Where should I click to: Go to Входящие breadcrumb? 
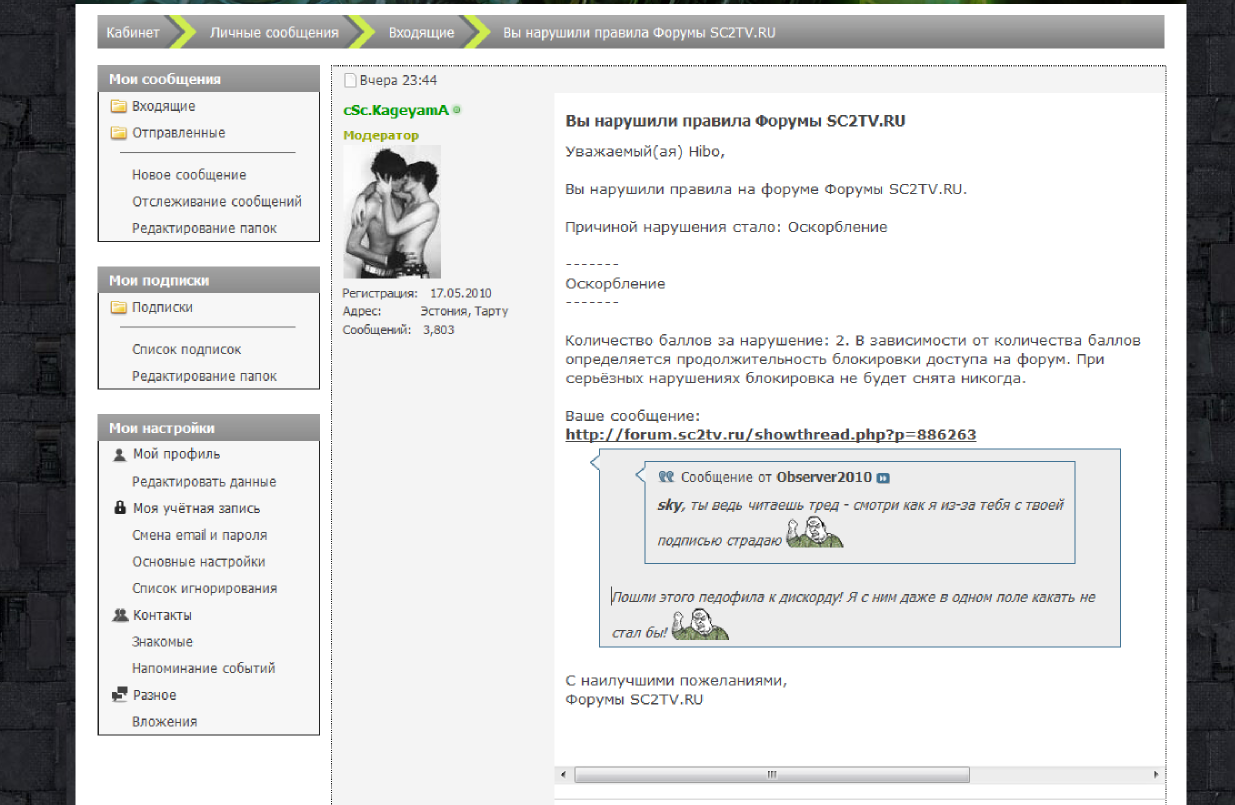421,32
